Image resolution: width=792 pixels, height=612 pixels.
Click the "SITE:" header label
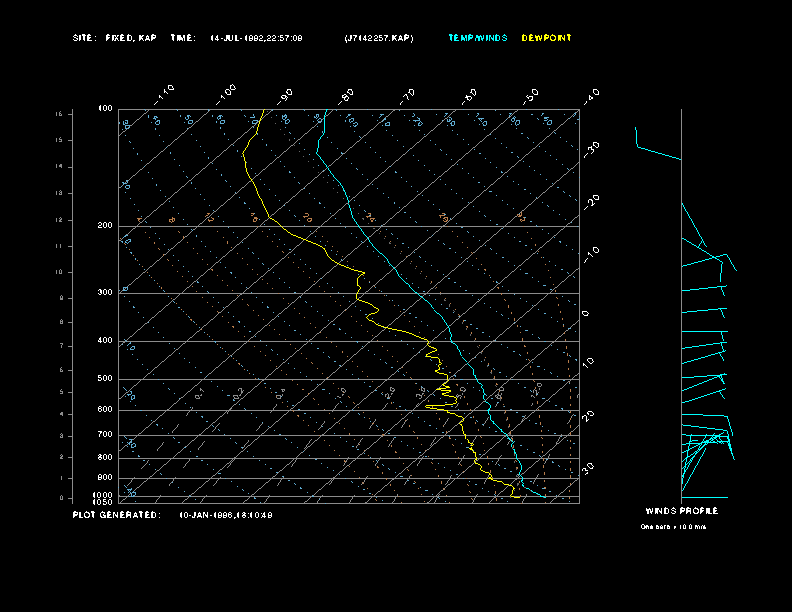(x=83, y=38)
